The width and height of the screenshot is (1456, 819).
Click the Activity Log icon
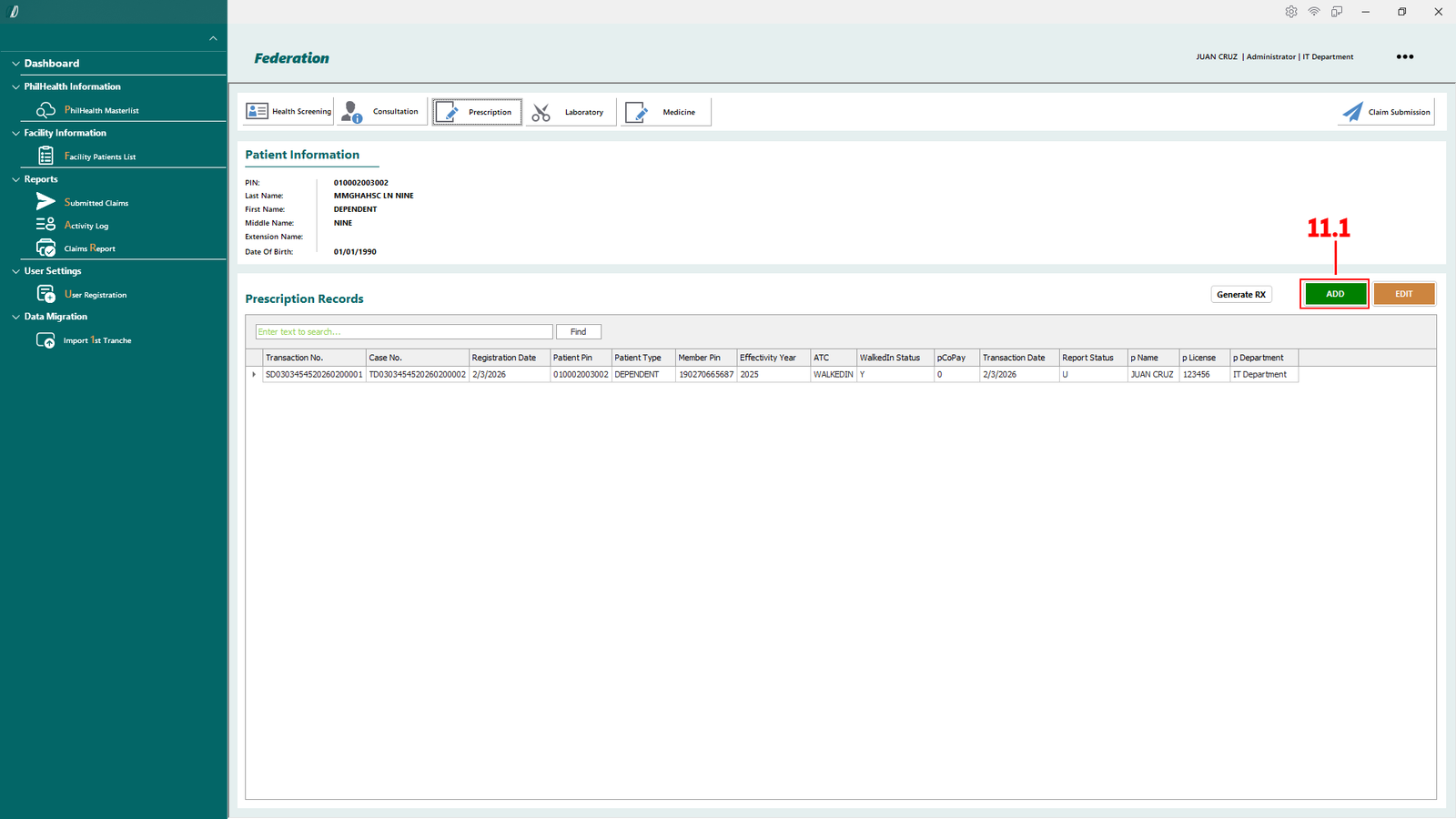point(45,225)
